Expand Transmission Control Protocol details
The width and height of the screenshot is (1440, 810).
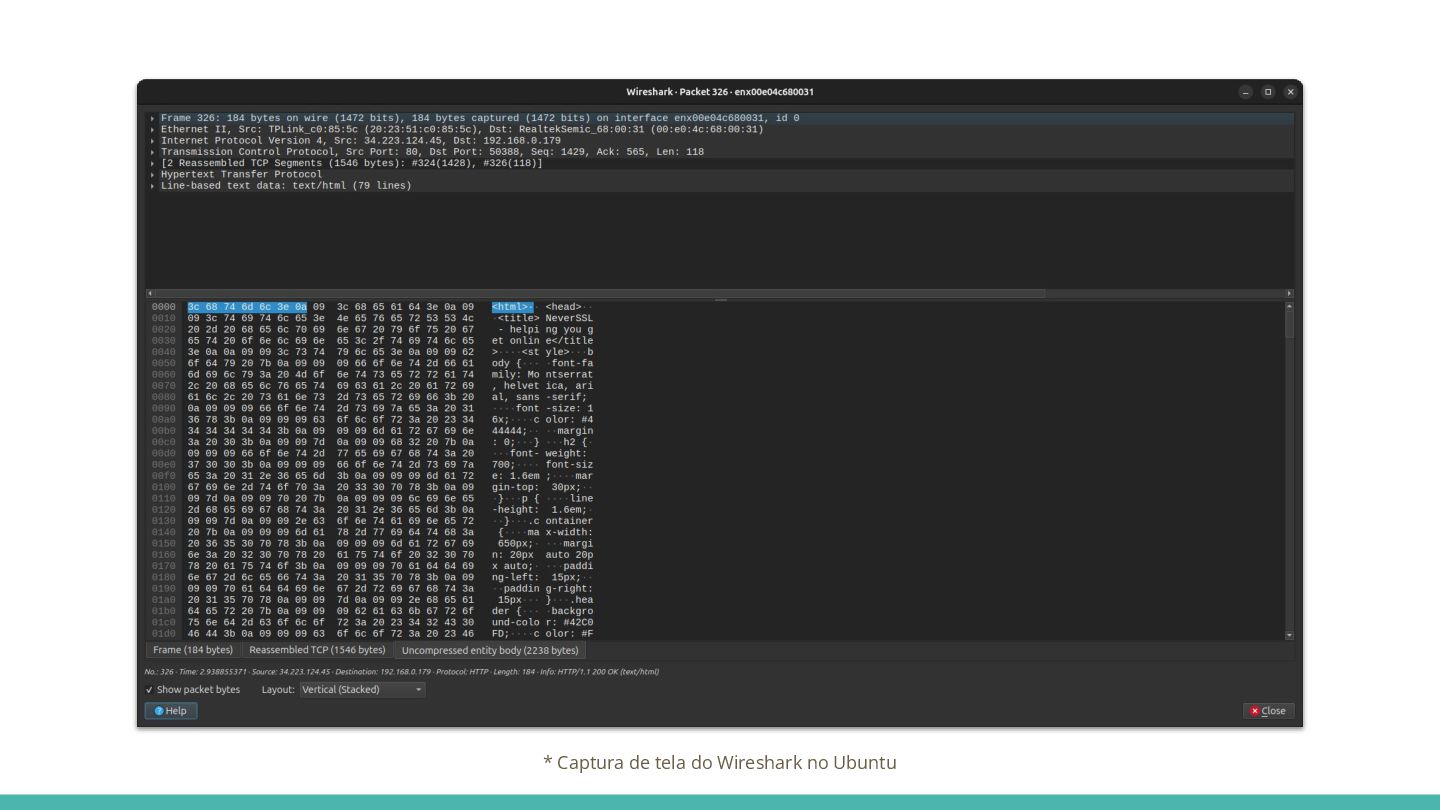click(x=153, y=152)
